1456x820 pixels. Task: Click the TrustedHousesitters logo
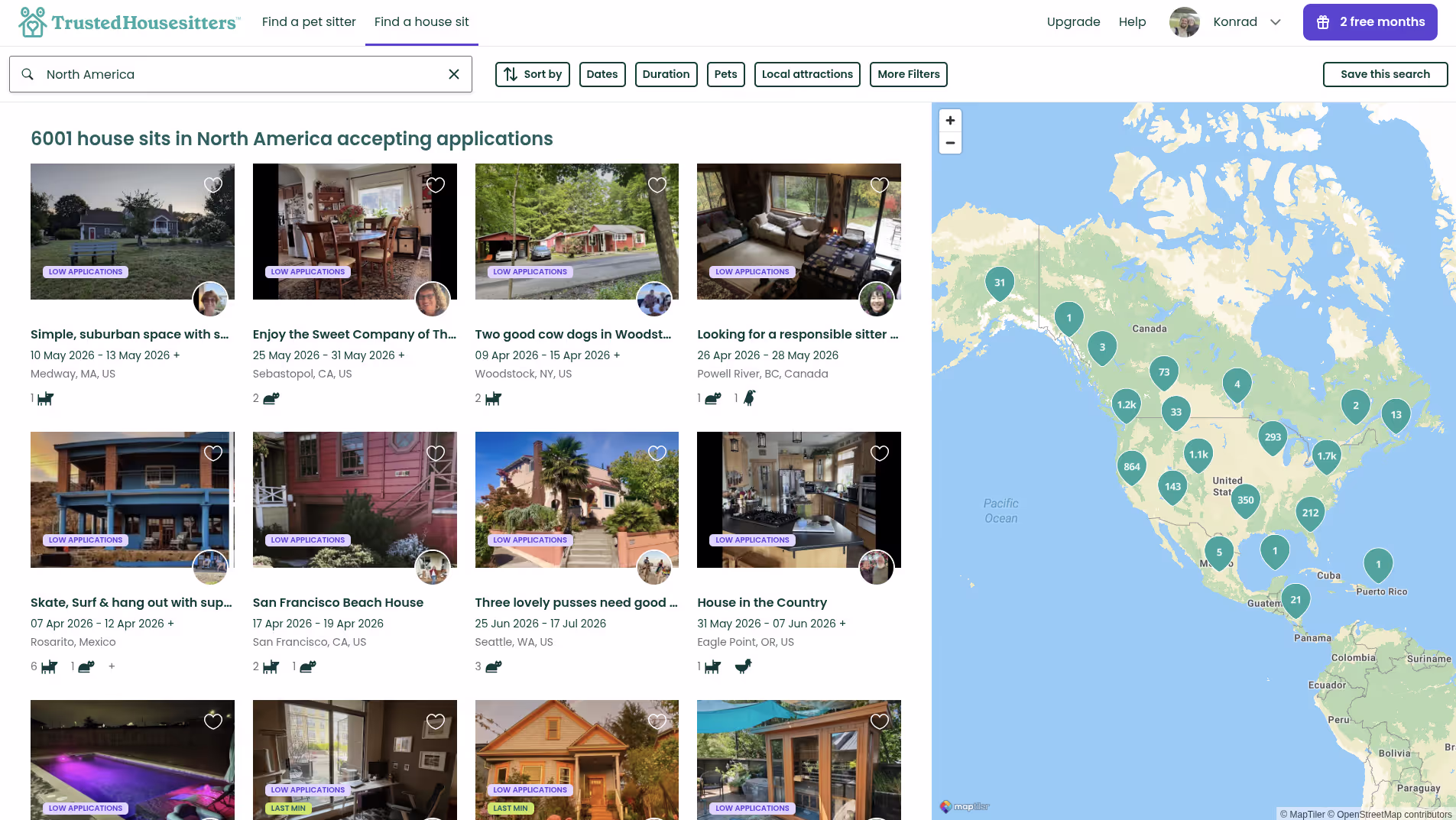pyautogui.click(x=129, y=22)
